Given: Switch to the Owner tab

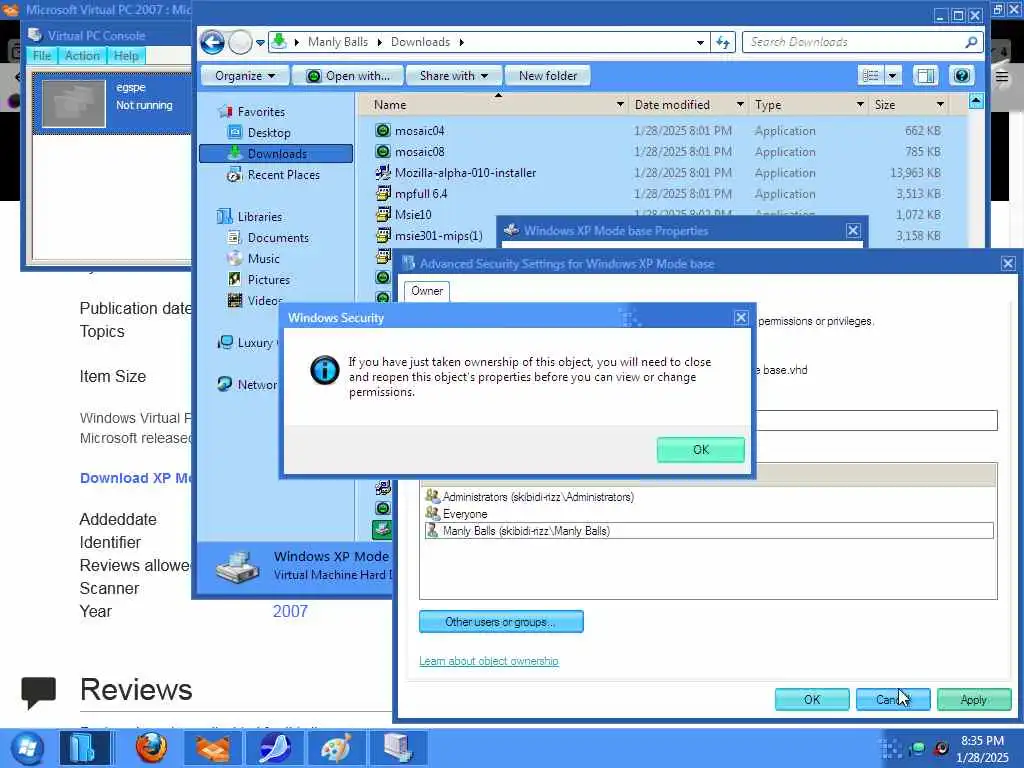Looking at the screenshot, I should 427,291.
